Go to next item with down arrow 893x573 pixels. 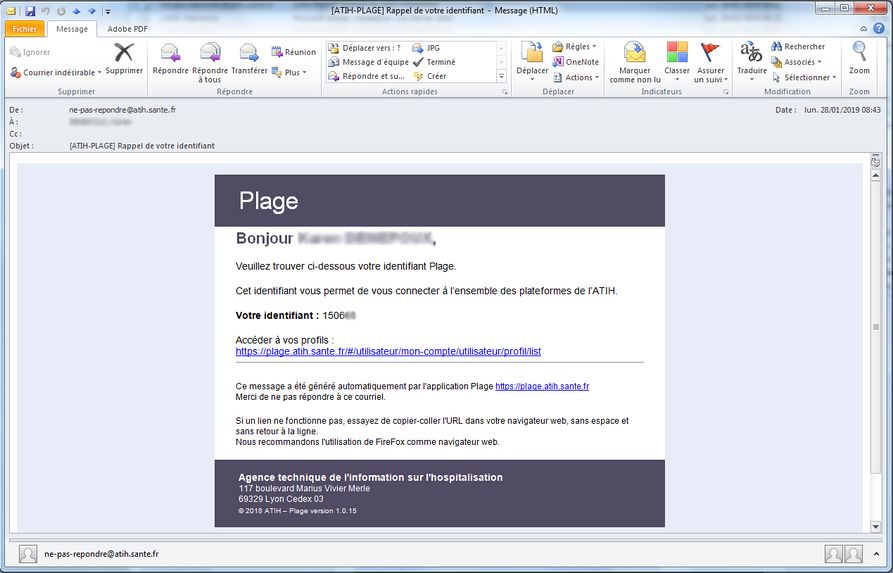click(92, 11)
